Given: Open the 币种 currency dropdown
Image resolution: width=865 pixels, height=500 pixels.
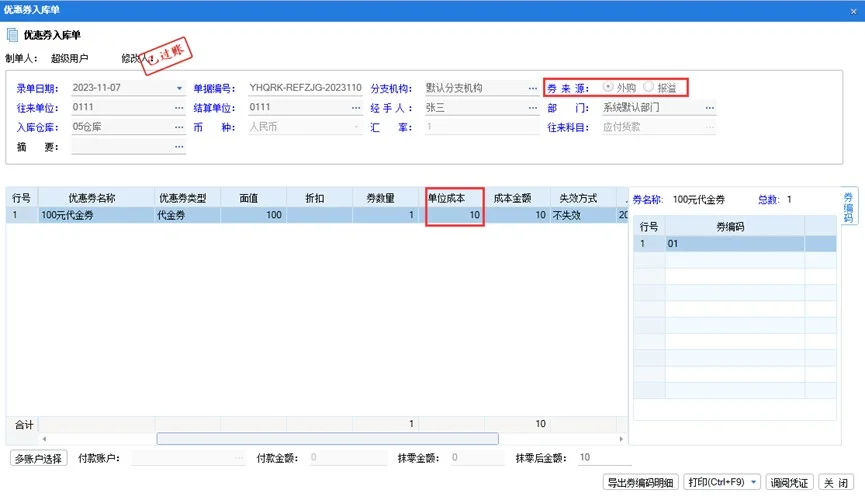Looking at the screenshot, I should click(356, 127).
